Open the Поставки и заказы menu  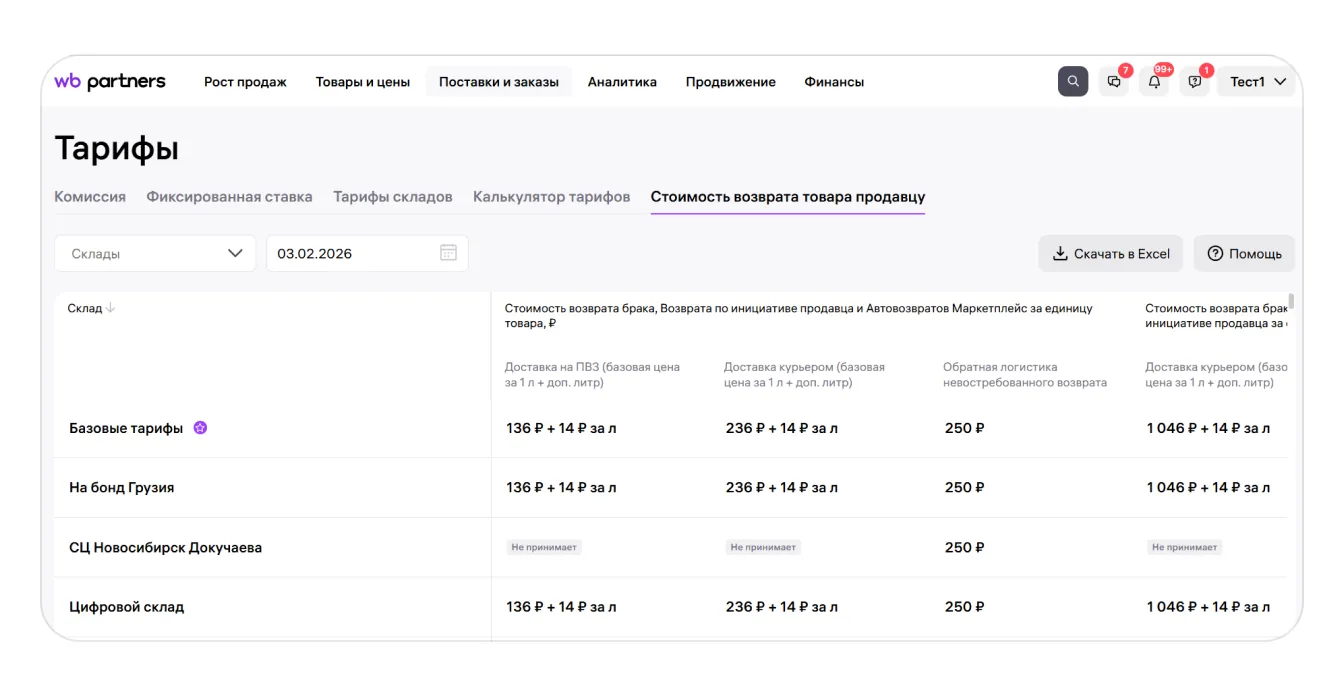point(498,82)
